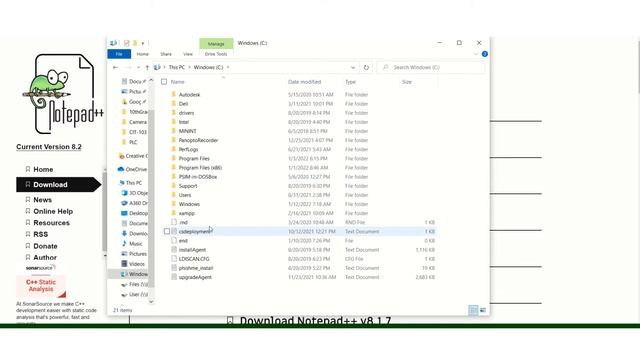Open the Share ribbon tab
This screenshot has height=360, width=640.
[166, 54]
